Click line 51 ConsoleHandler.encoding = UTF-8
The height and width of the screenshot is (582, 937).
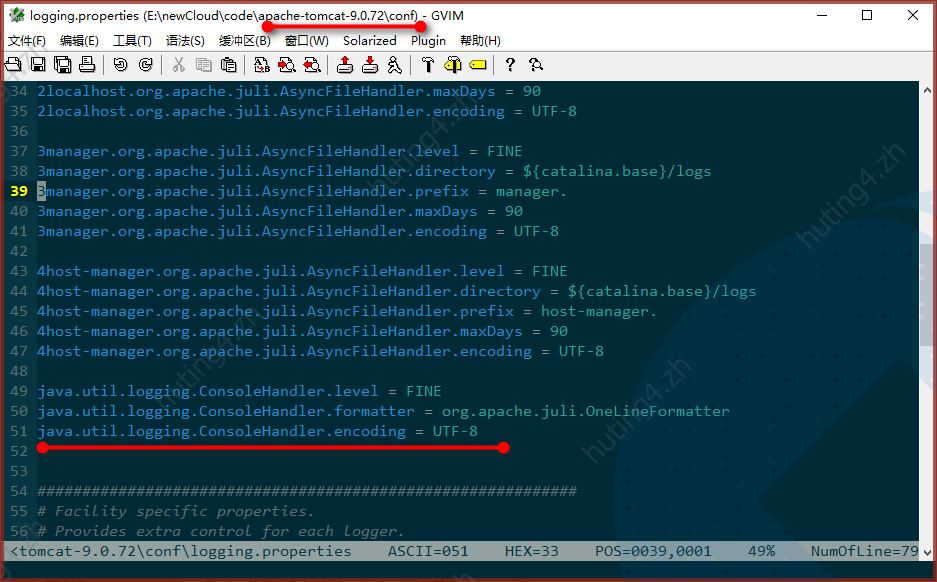(258, 431)
